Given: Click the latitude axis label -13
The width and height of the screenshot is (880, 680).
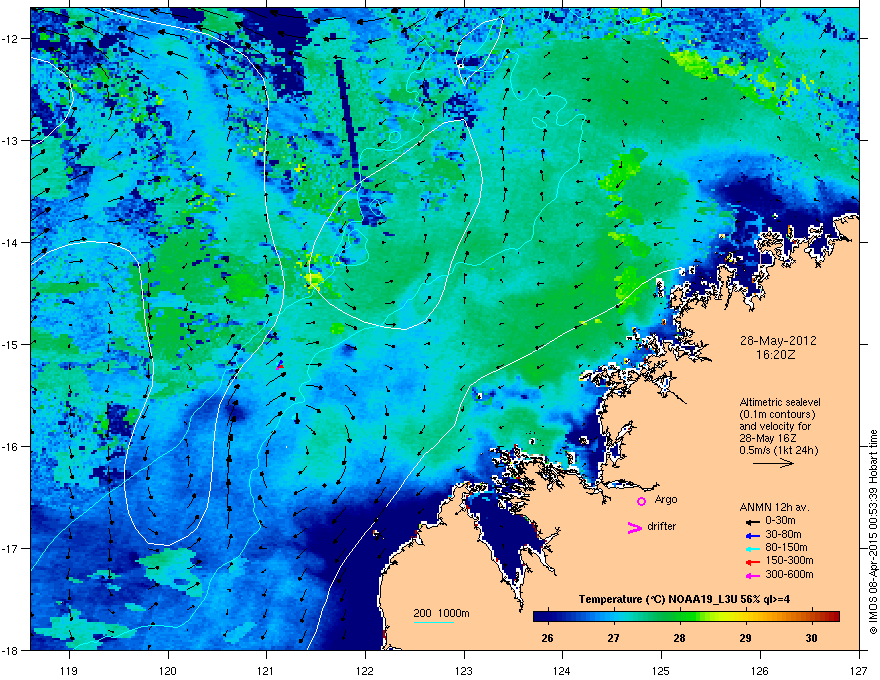Looking at the screenshot, I should (x=11, y=141).
